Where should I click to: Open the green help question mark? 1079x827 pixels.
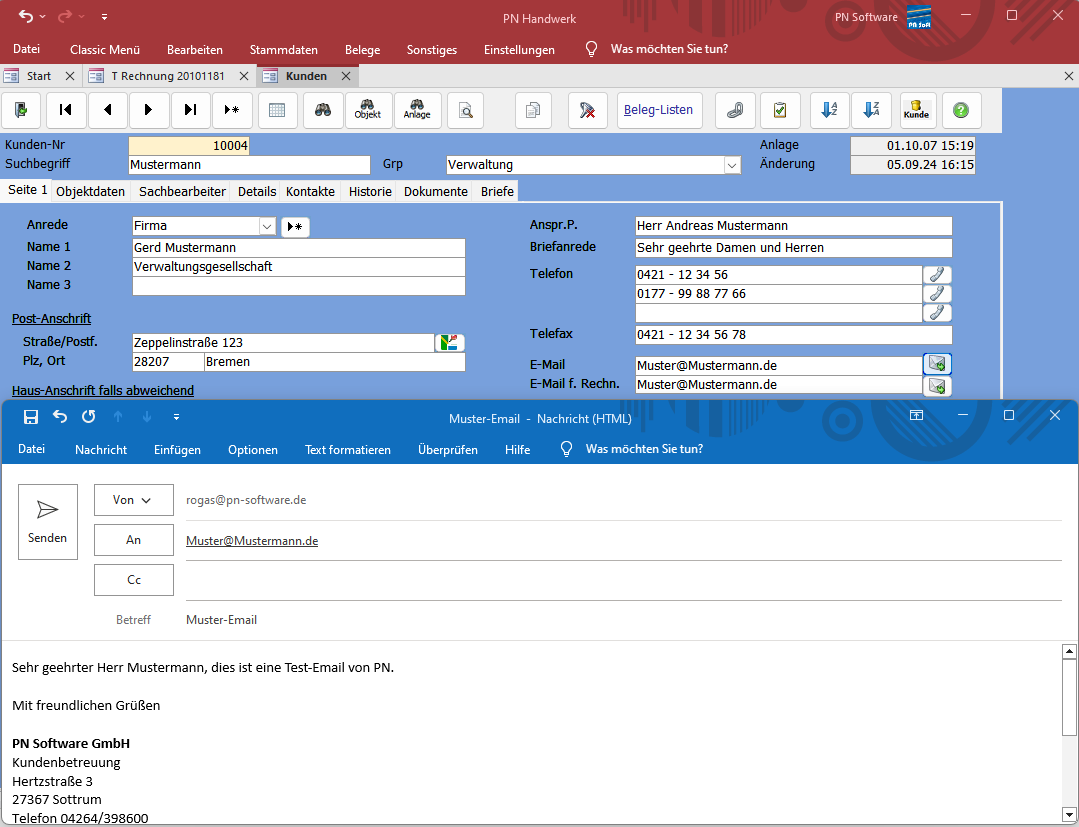coord(961,110)
